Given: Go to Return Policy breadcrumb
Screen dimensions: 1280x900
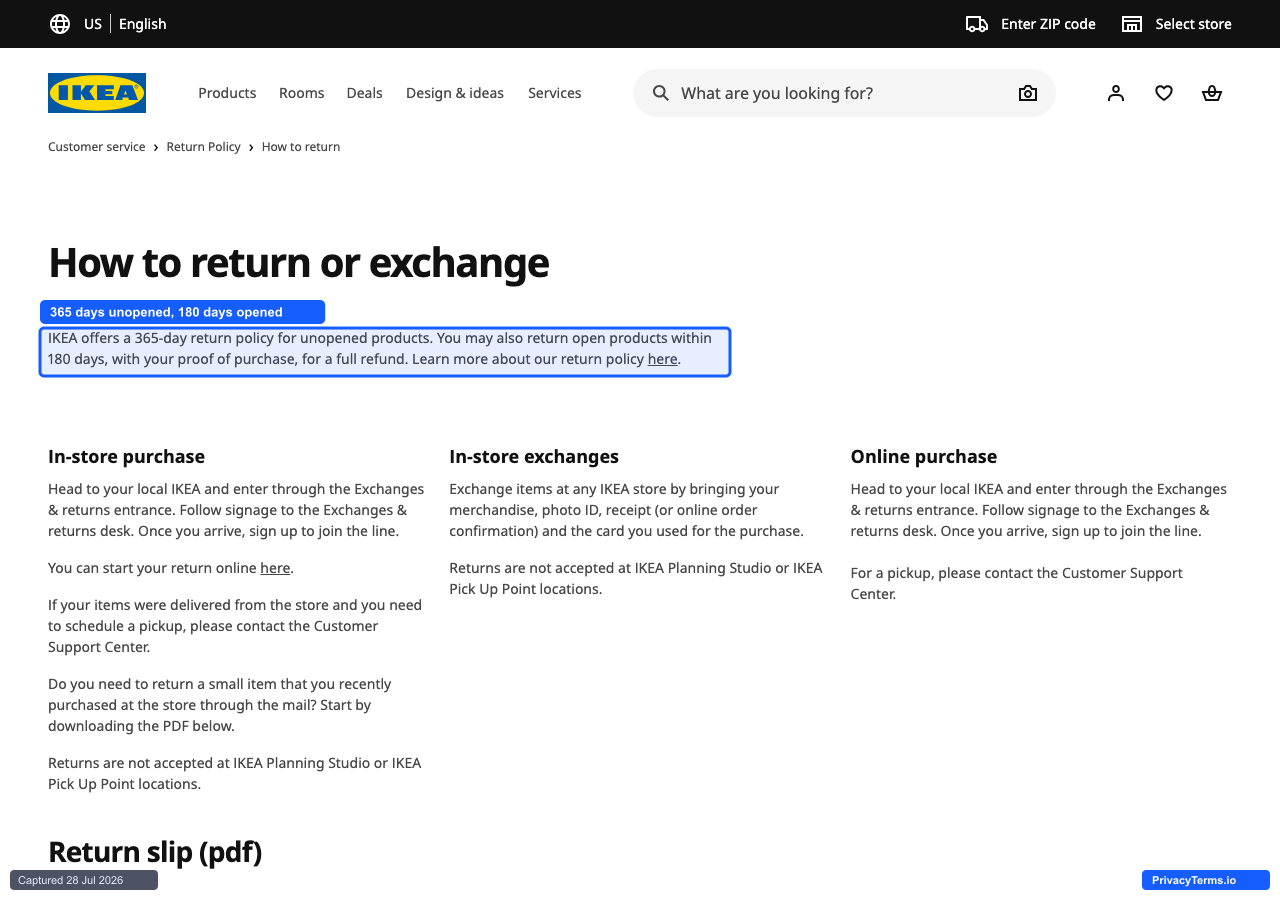Looking at the screenshot, I should tap(204, 147).
